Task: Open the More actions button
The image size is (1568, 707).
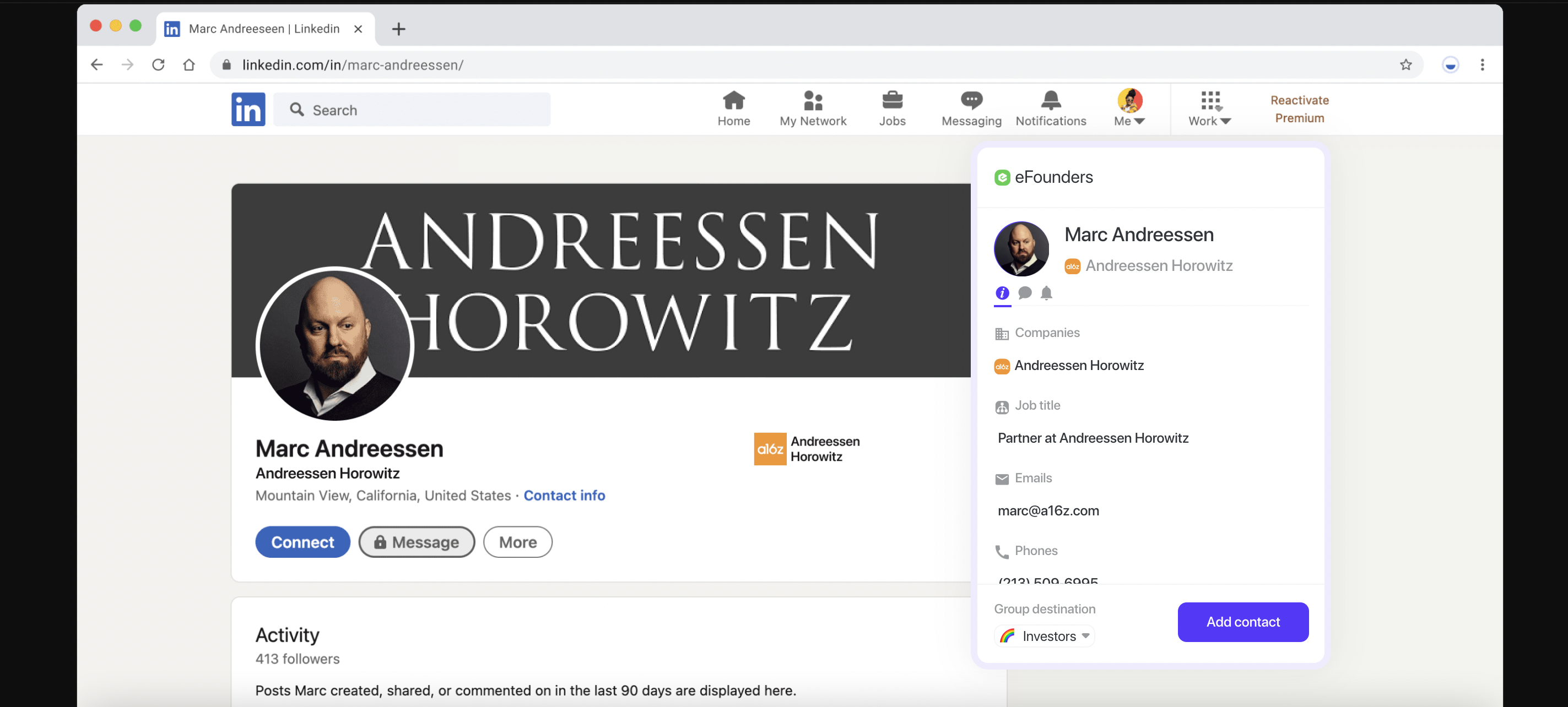Action: [x=517, y=541]
